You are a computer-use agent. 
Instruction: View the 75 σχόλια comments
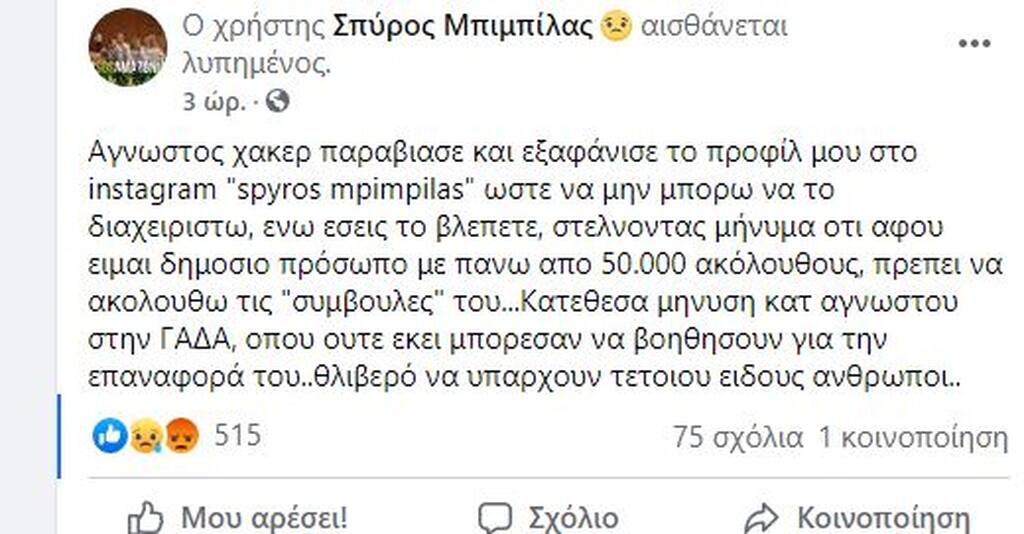pyautogui.click(x=738, y=437)
